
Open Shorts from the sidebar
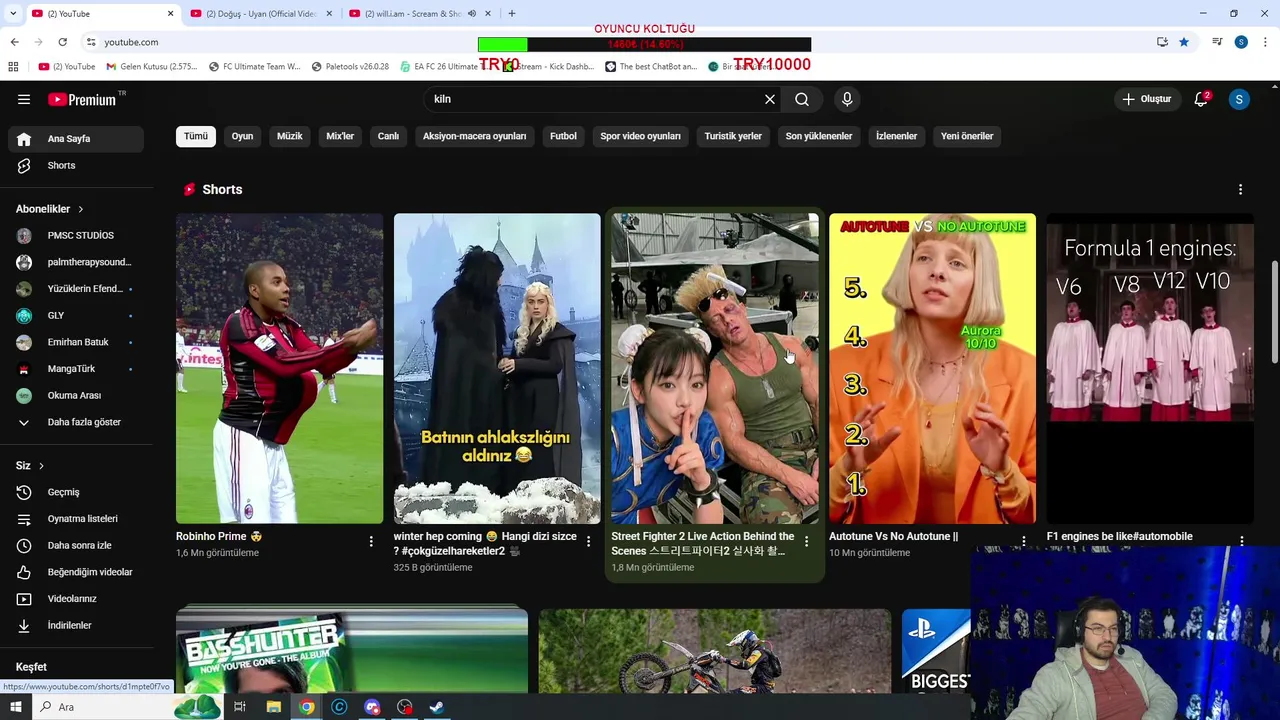pyautogui.click(x=76, y=165)
